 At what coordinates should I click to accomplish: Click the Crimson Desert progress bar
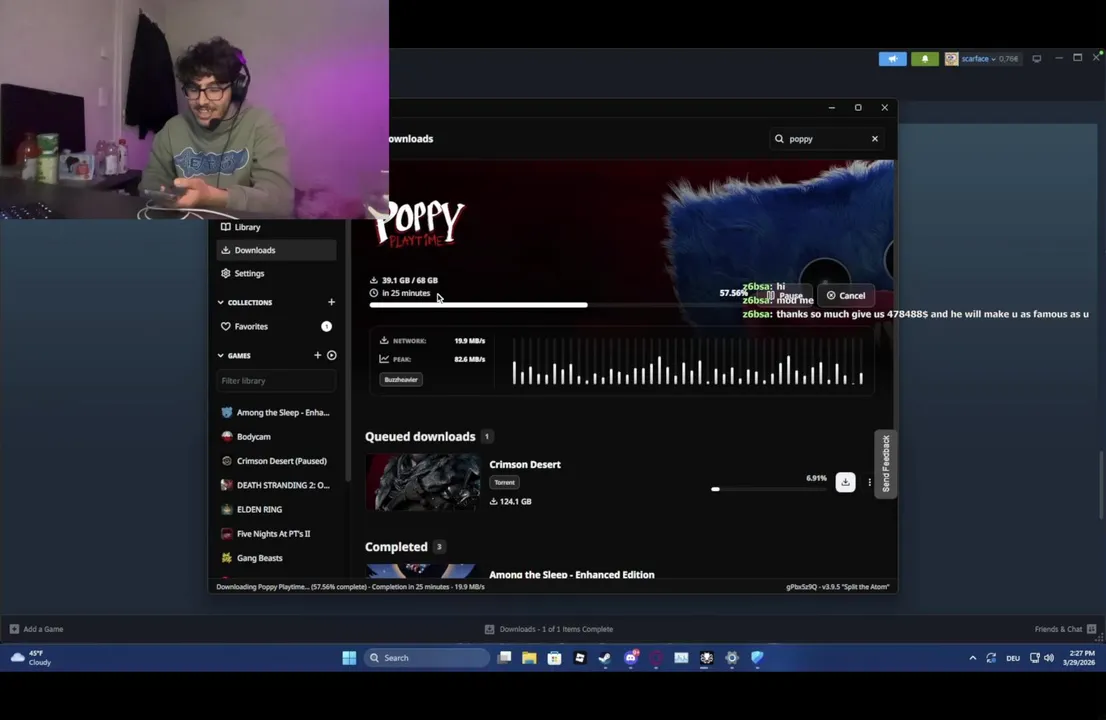tap(768, 489)
